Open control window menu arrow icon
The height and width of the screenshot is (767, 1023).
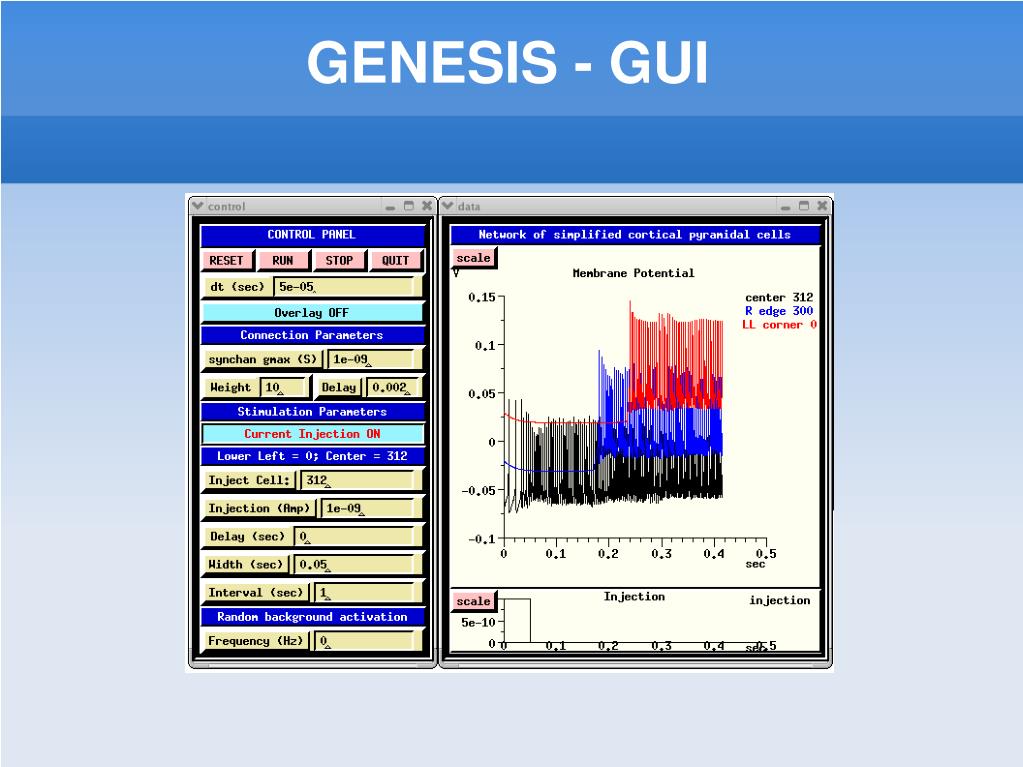tap(198, 206)
